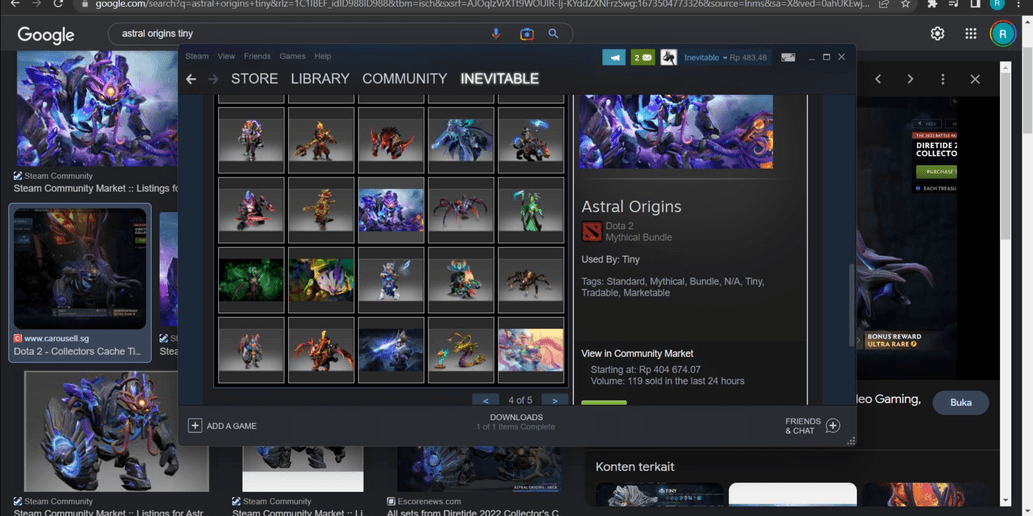This screenshot has width=1033, height=516.
Task: Start Google voice search microphone
Action: click(x=496, y=34)
